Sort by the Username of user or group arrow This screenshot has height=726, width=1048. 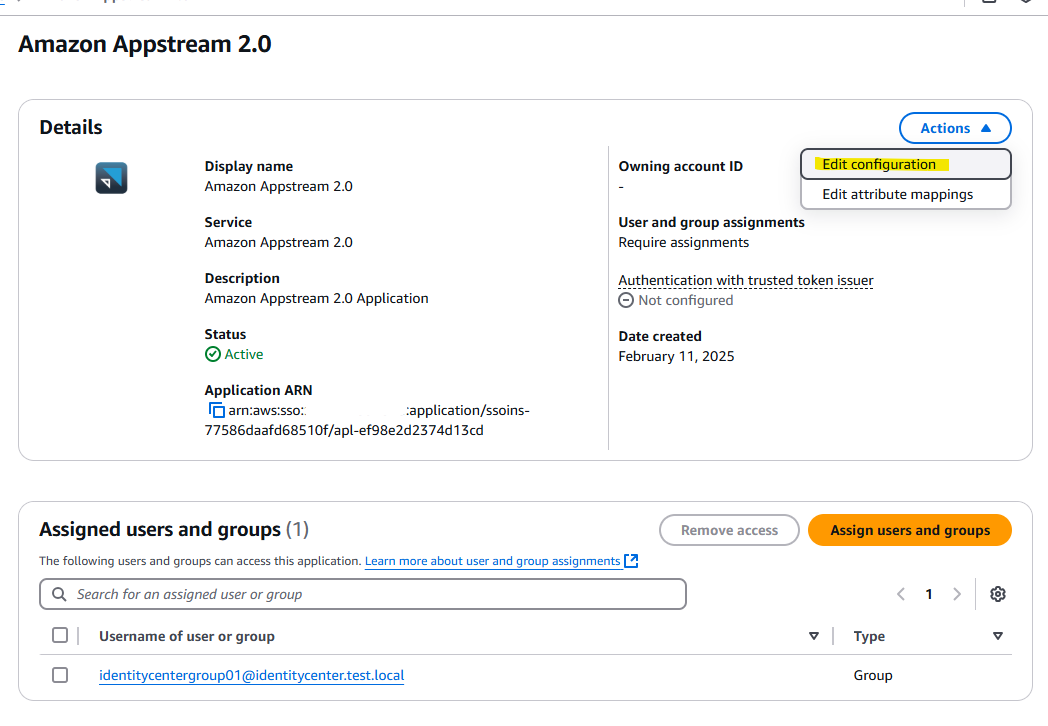click(813, 636)
